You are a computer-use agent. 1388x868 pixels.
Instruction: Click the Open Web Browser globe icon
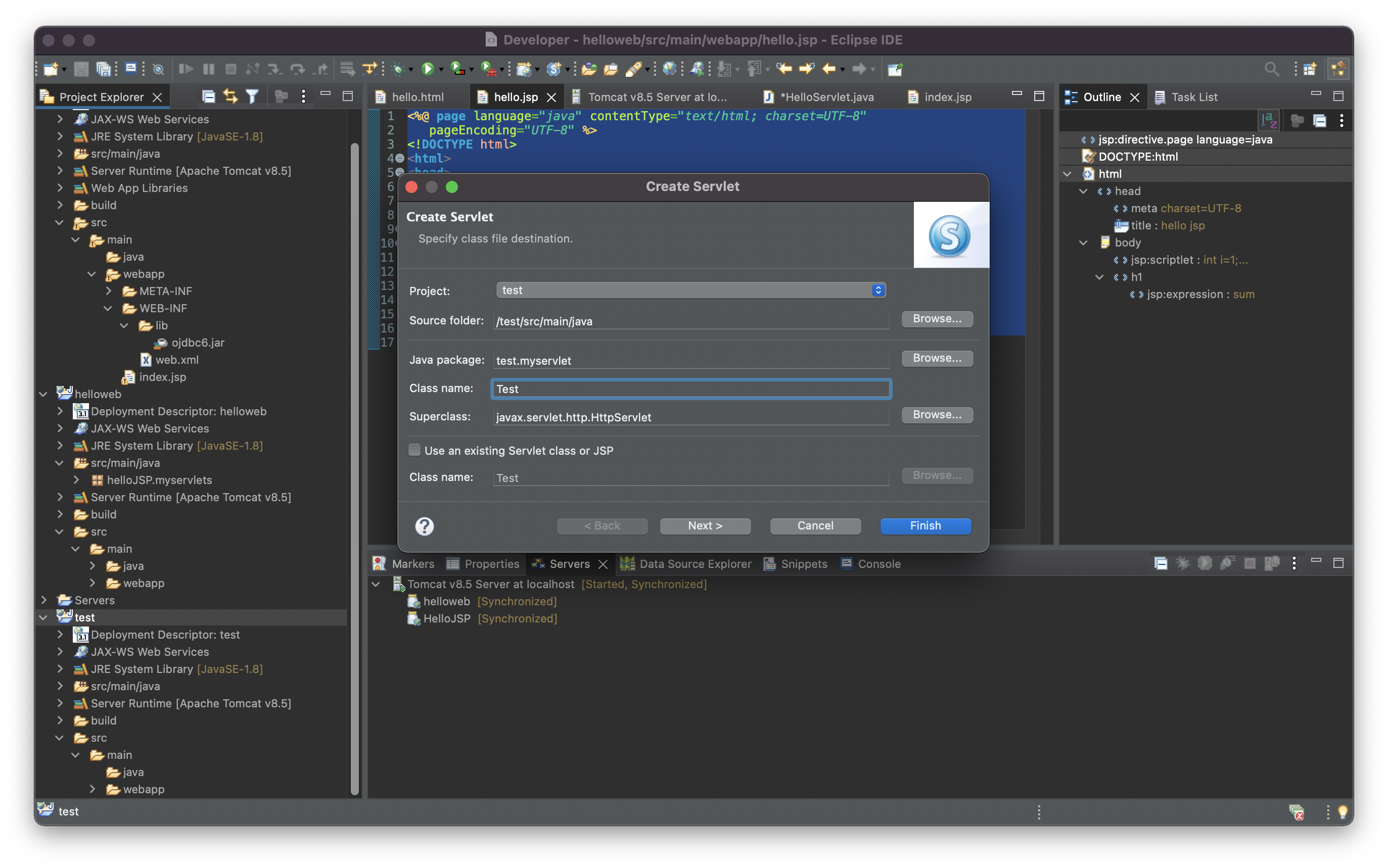click(669, 69)
